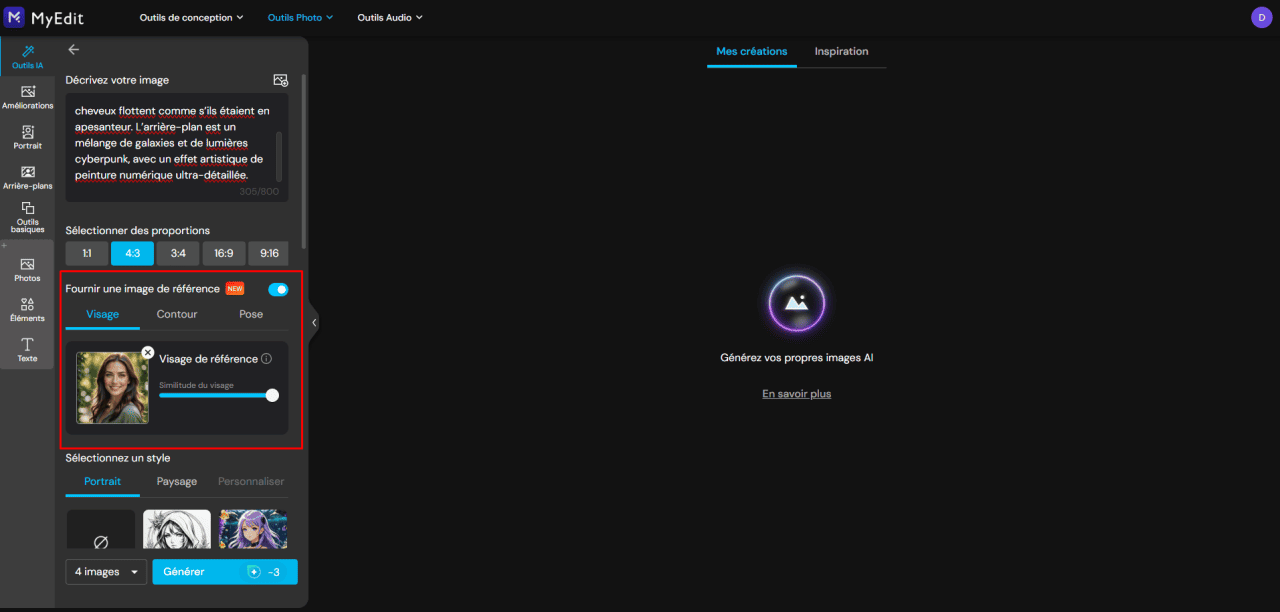Open the Éléments sidebar icon

pyautogui.click(x=27, y=310)
